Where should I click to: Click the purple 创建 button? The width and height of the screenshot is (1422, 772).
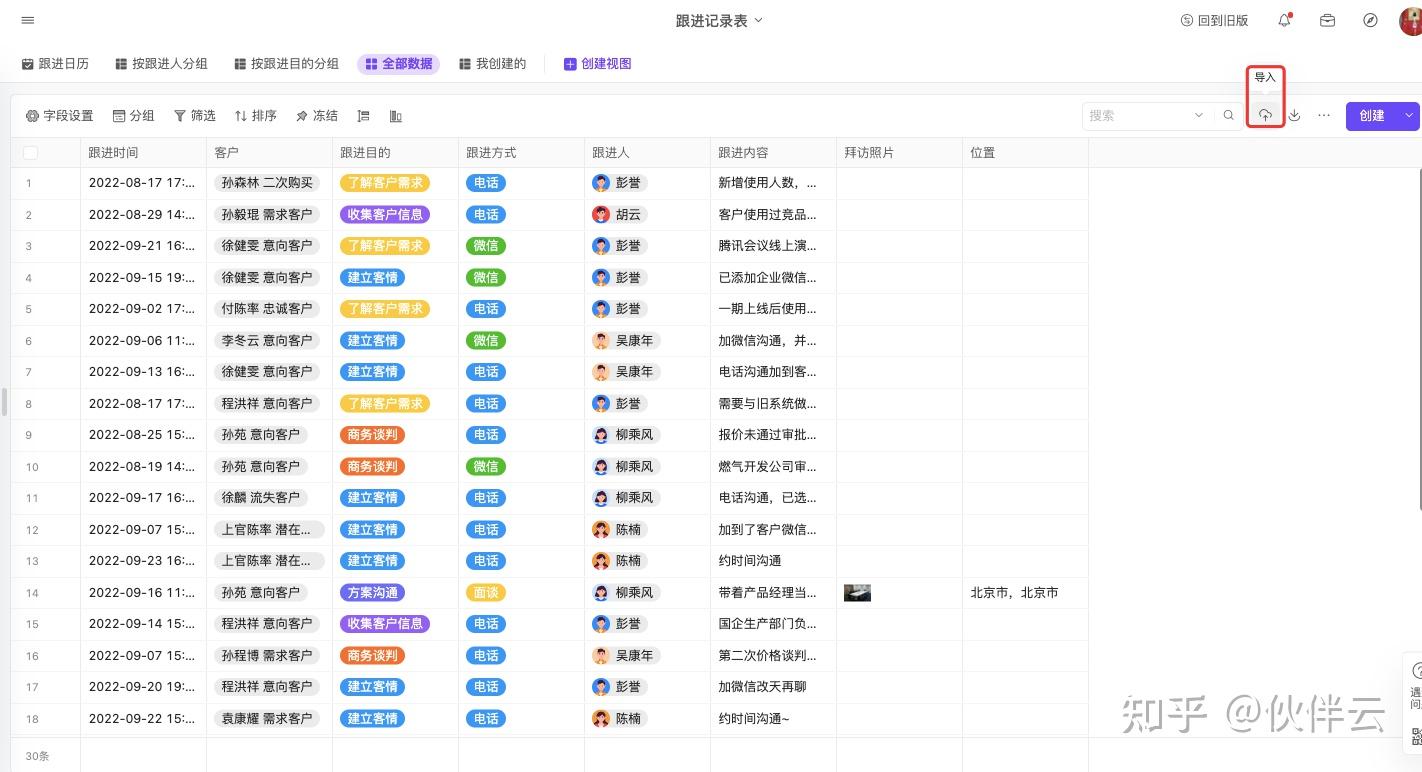click(1372, 116)
